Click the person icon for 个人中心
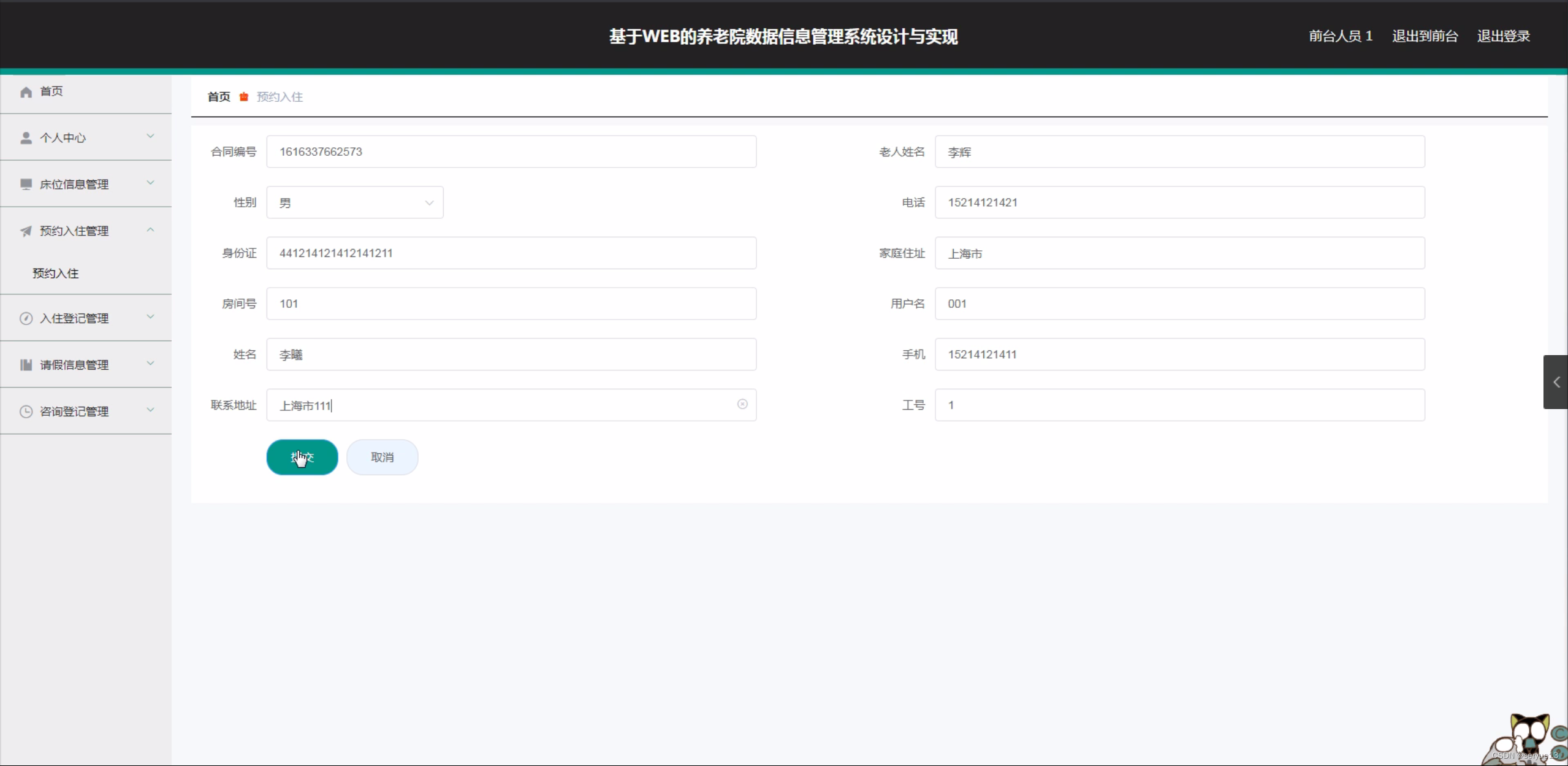 click(x=26, y=138)
